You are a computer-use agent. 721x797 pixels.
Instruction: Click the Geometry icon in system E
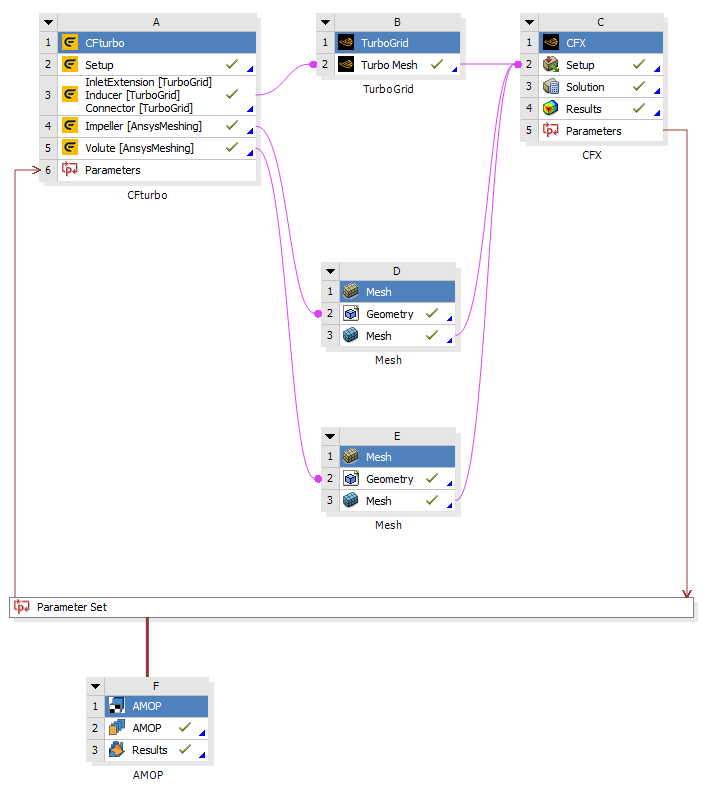pyautogui.click(x=351, y=478)
